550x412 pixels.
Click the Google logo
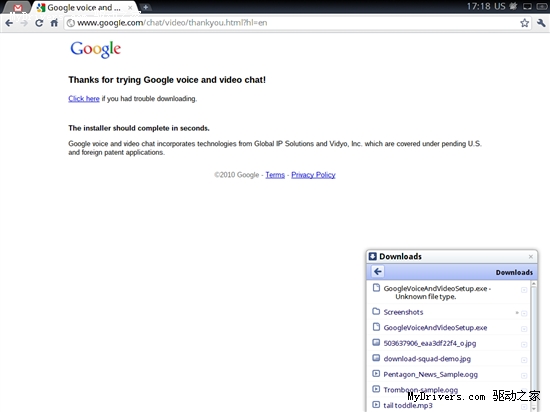[x=95, y=49]
